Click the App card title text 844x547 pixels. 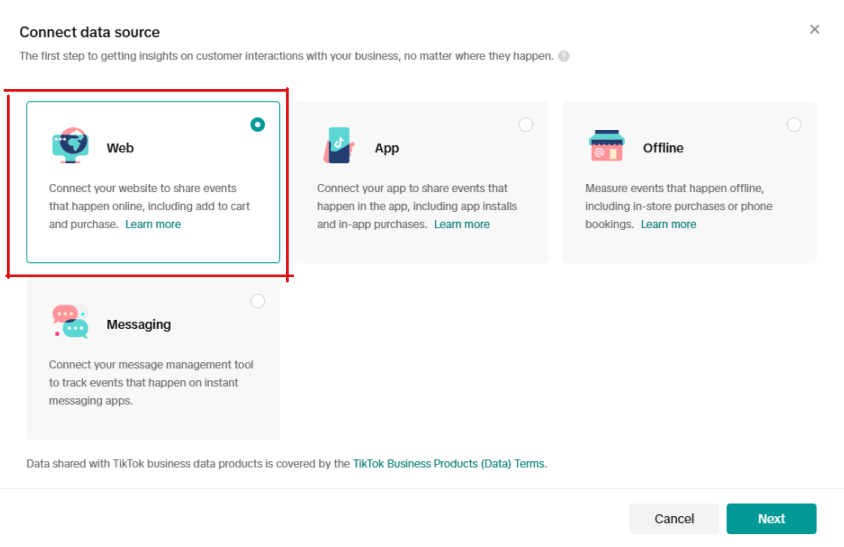(387, 148)
